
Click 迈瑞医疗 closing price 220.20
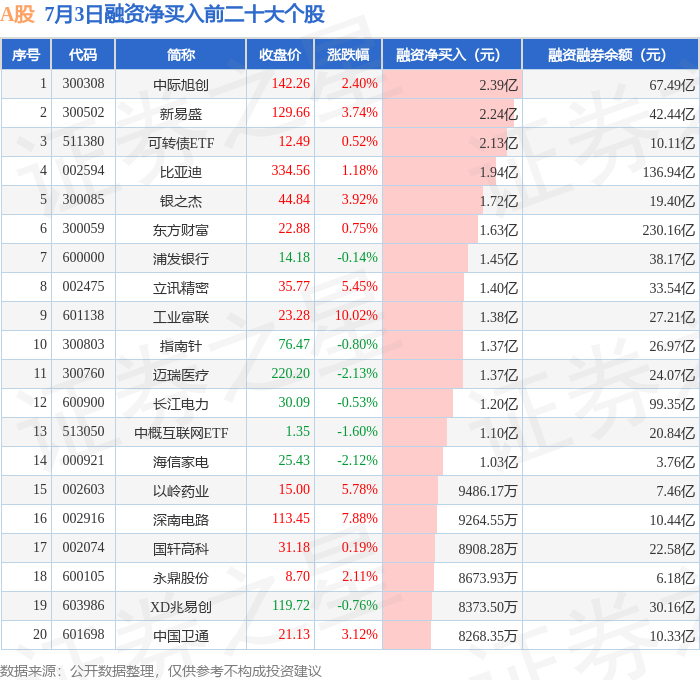tap(291, 373)
